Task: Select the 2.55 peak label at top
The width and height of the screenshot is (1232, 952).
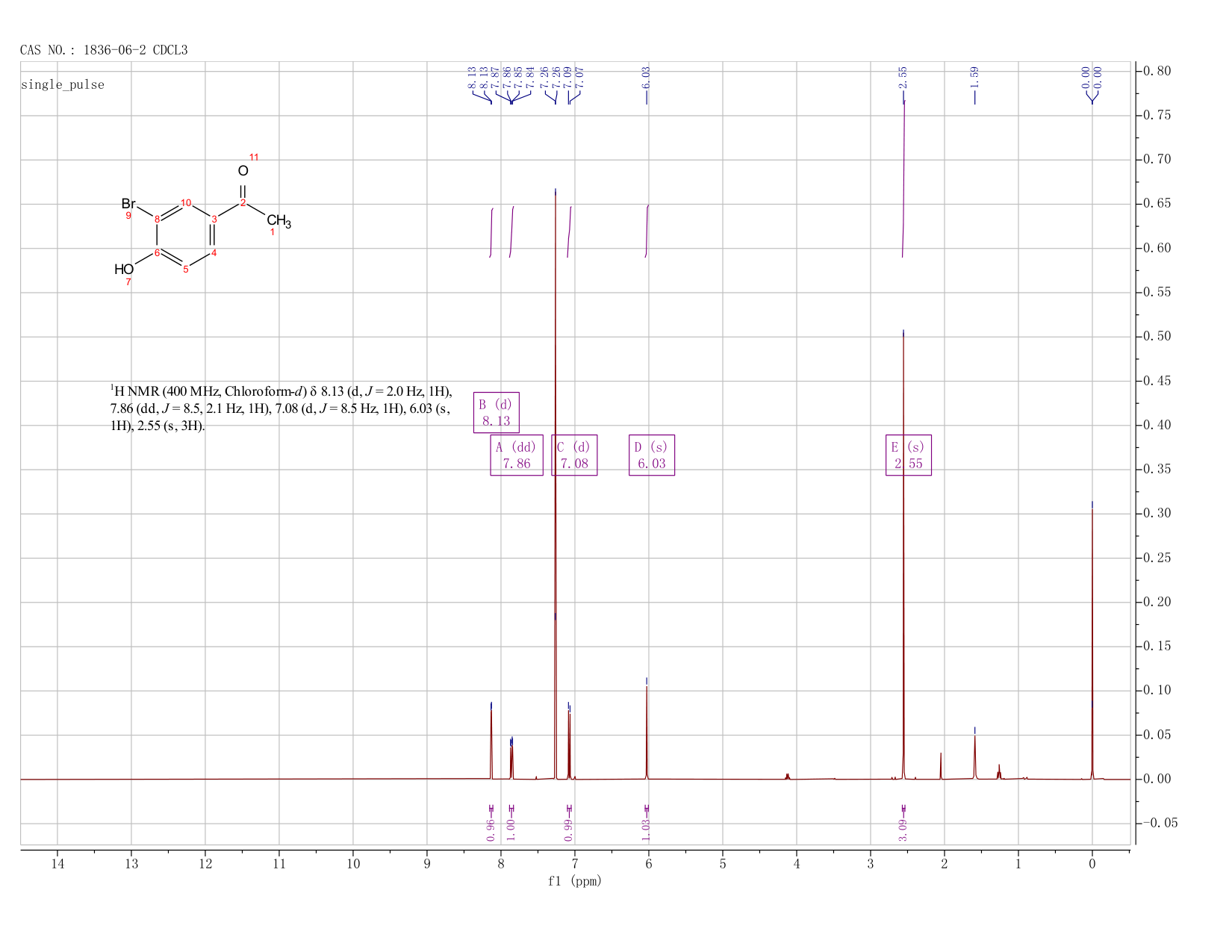Action: tap(903, 76)
